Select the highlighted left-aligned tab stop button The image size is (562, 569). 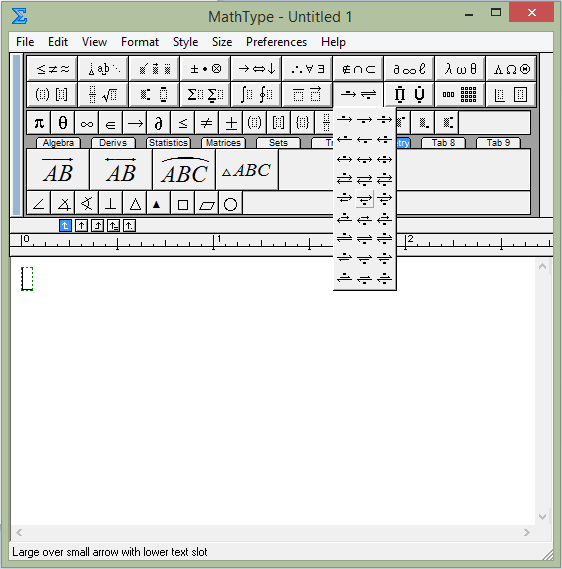[65, 226]
